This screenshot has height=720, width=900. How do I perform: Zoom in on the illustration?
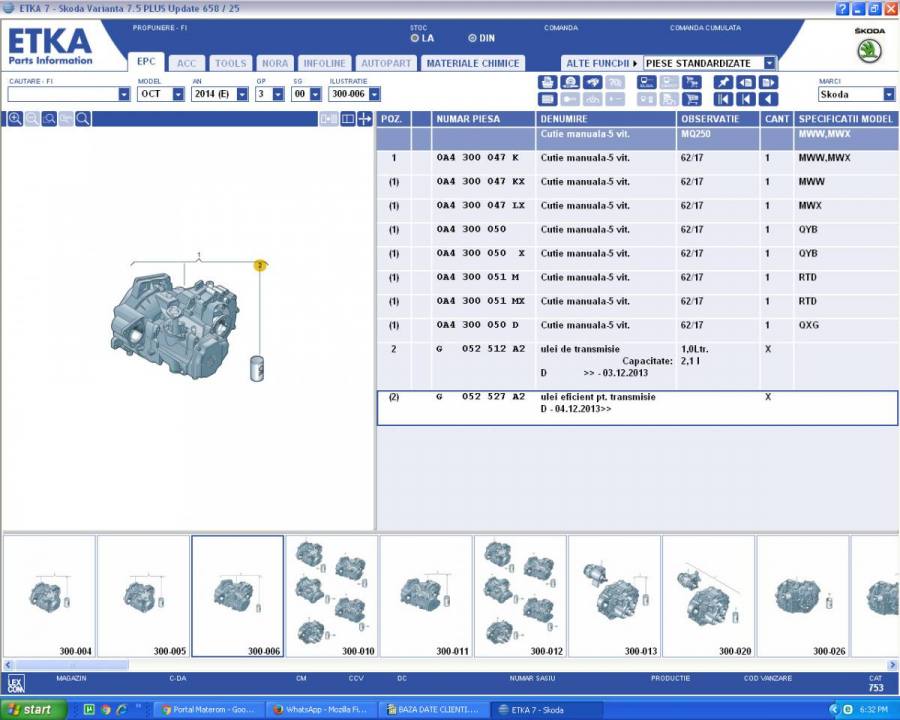pos(15,119)
